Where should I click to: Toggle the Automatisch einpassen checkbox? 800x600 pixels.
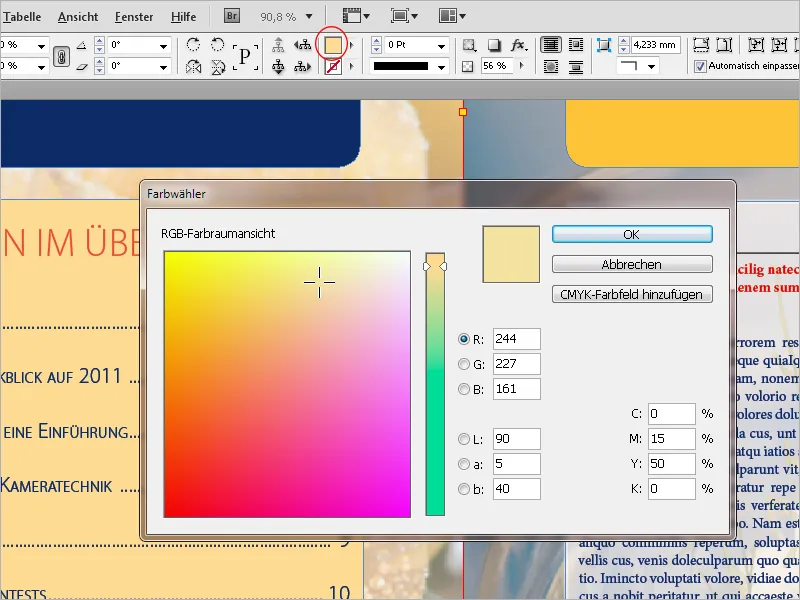click(x=700, y=66)
